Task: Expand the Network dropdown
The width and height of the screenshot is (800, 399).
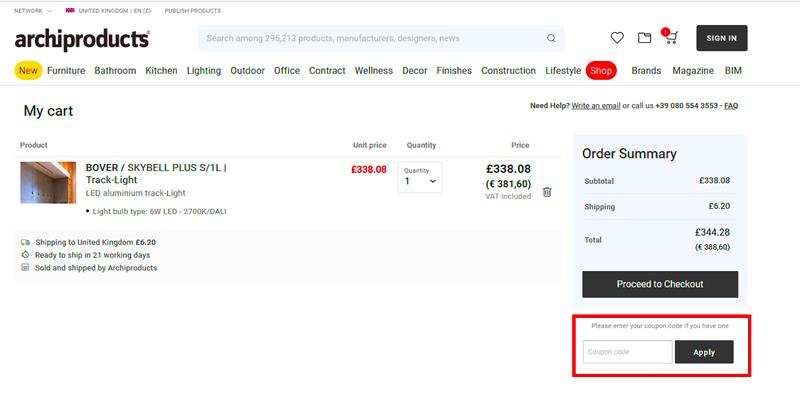Action: [33, 11]
